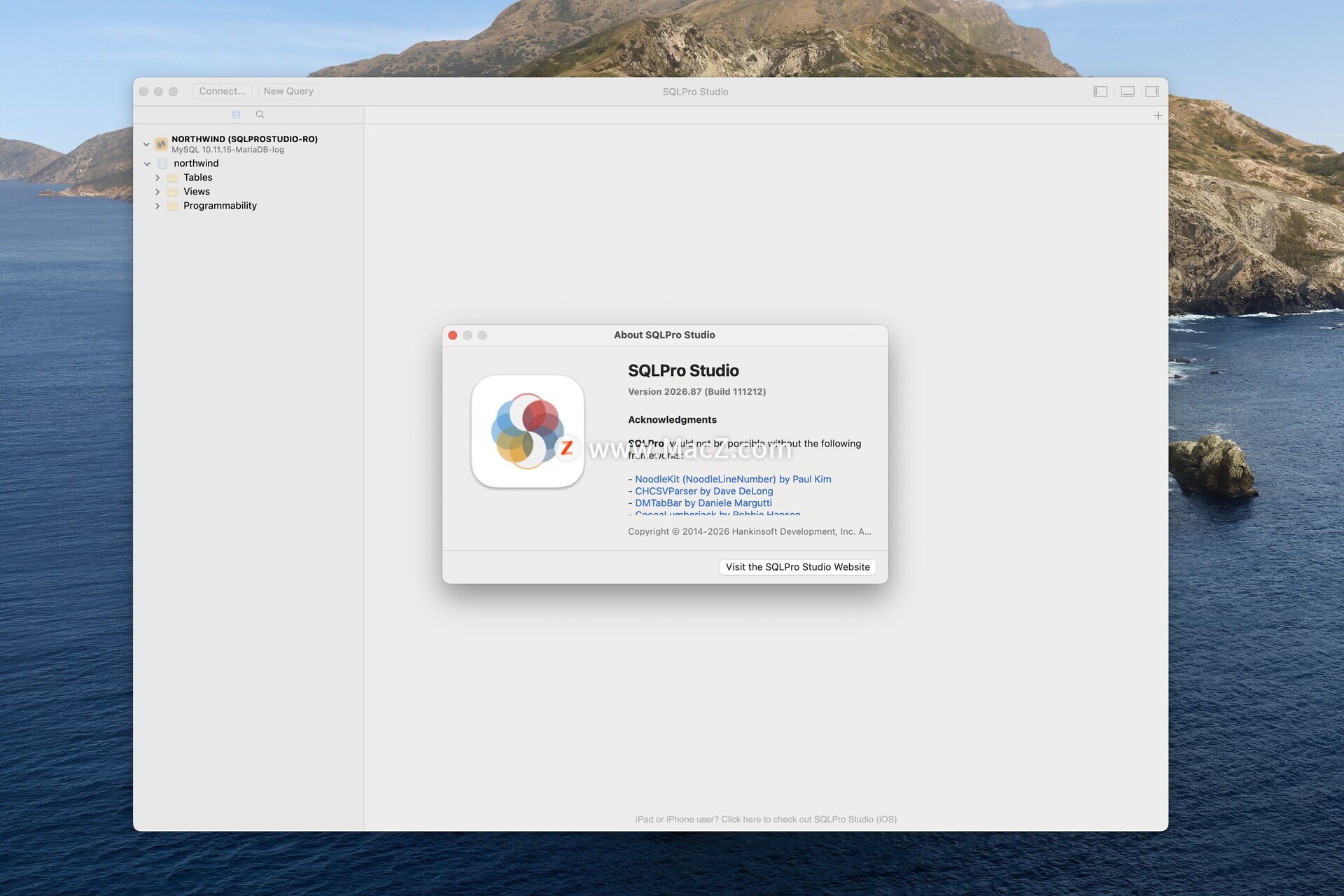Expand the Views folder chevron
Viewport: 1344px width, 896px height.
[157, 192]
